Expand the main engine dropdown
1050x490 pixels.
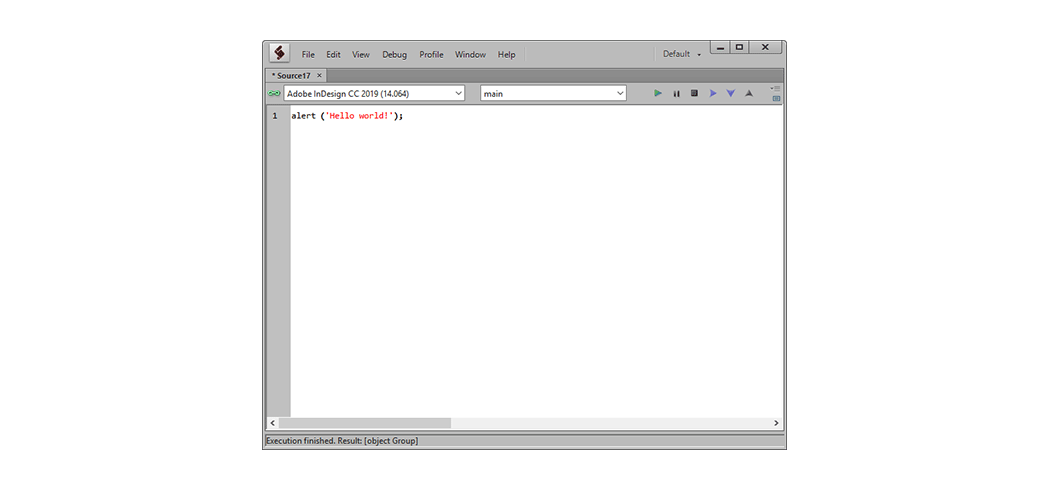[x=553, y=93]
